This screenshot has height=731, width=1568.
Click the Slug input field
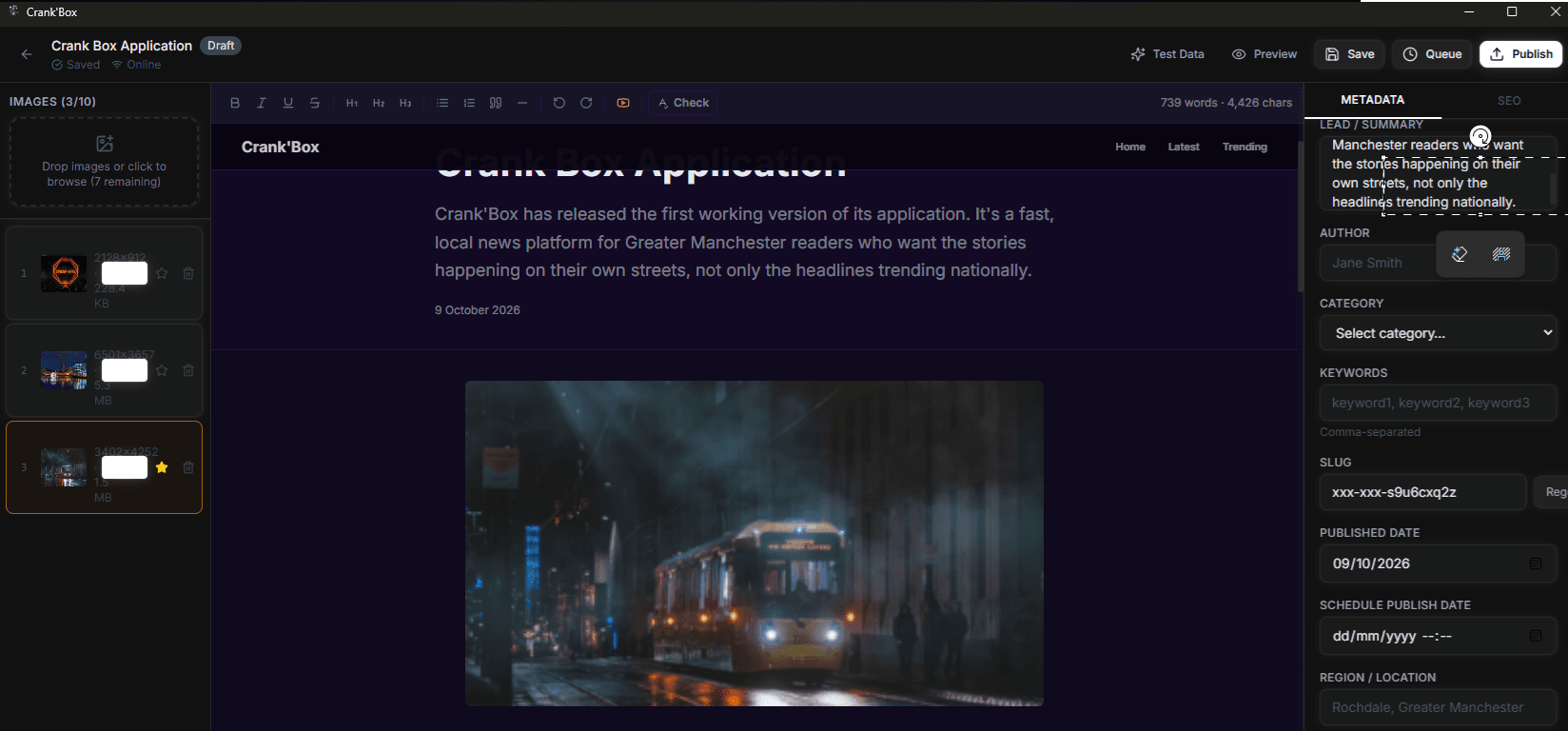tap(1422, 492)
